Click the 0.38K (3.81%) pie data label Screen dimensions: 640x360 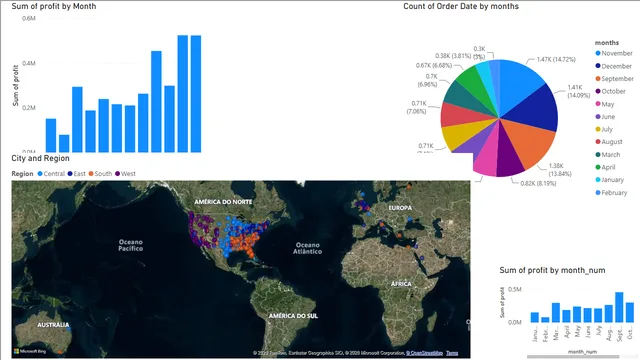[453, 56]
